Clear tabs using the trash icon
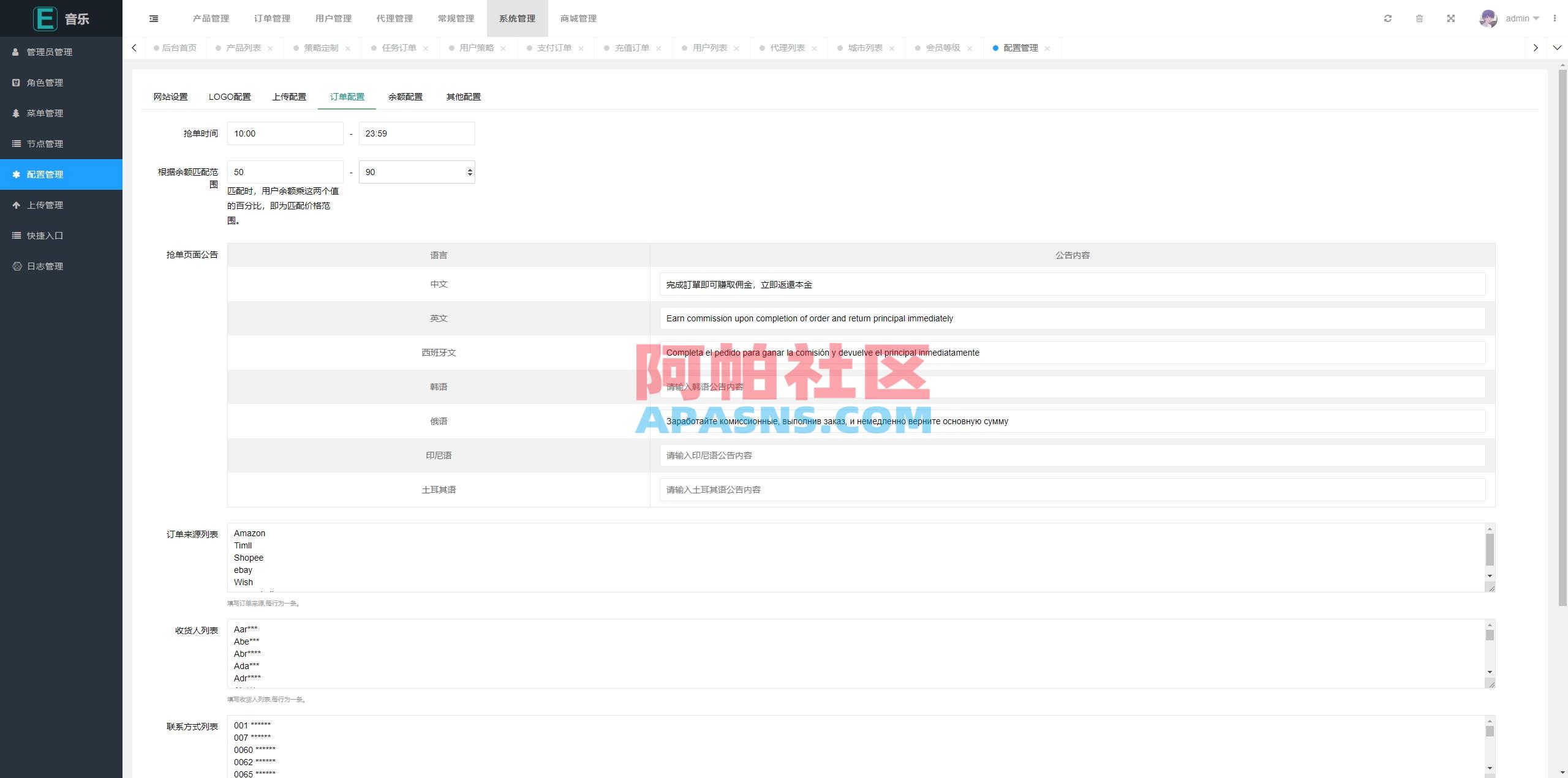This screenshot has width=1568, height=778. 1420,18
